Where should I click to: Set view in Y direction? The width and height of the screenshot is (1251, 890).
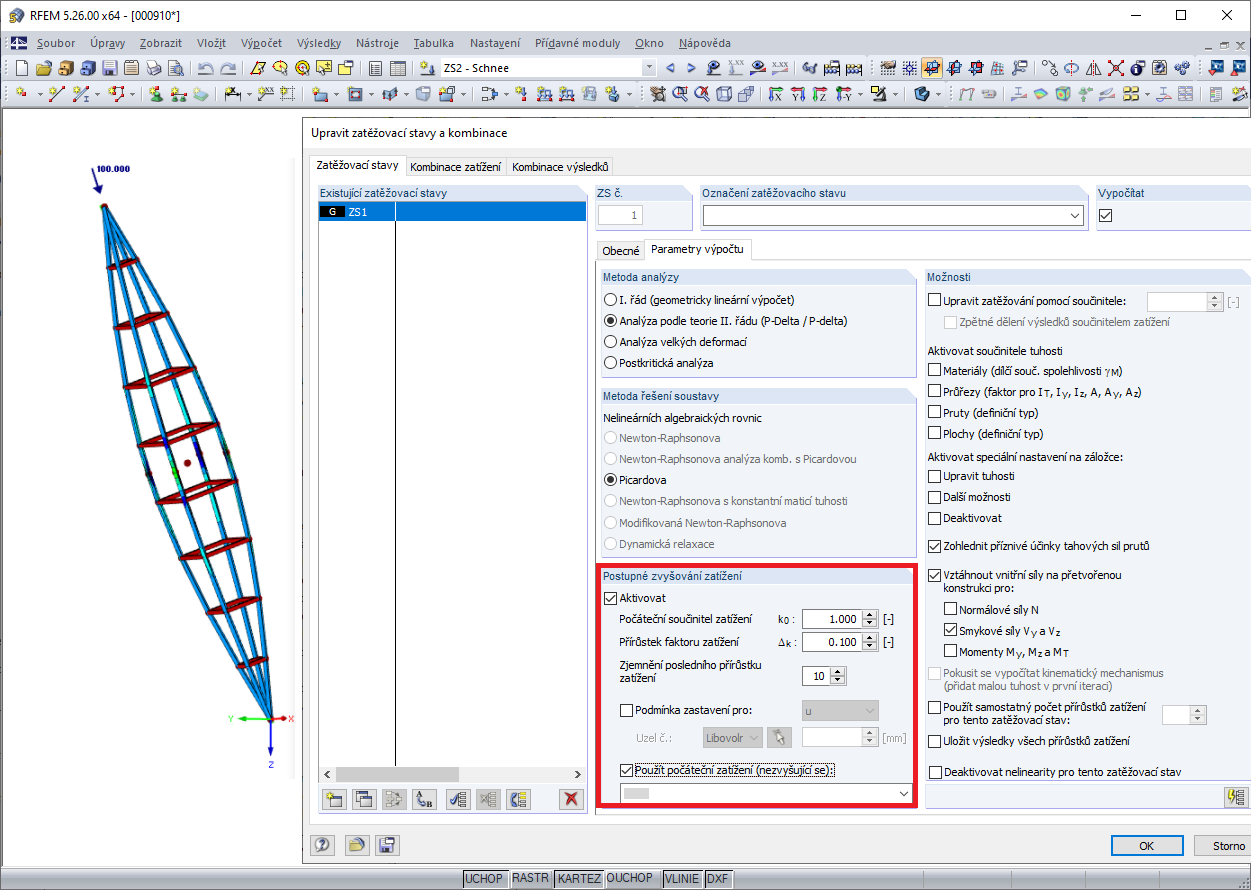point(797,94)
